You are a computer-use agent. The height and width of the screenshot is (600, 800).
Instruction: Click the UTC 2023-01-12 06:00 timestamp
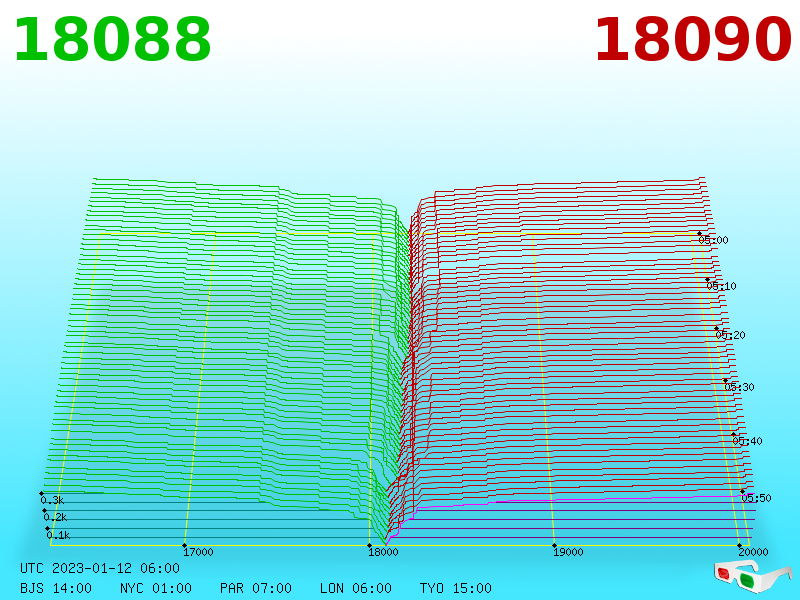coord(100,568)
